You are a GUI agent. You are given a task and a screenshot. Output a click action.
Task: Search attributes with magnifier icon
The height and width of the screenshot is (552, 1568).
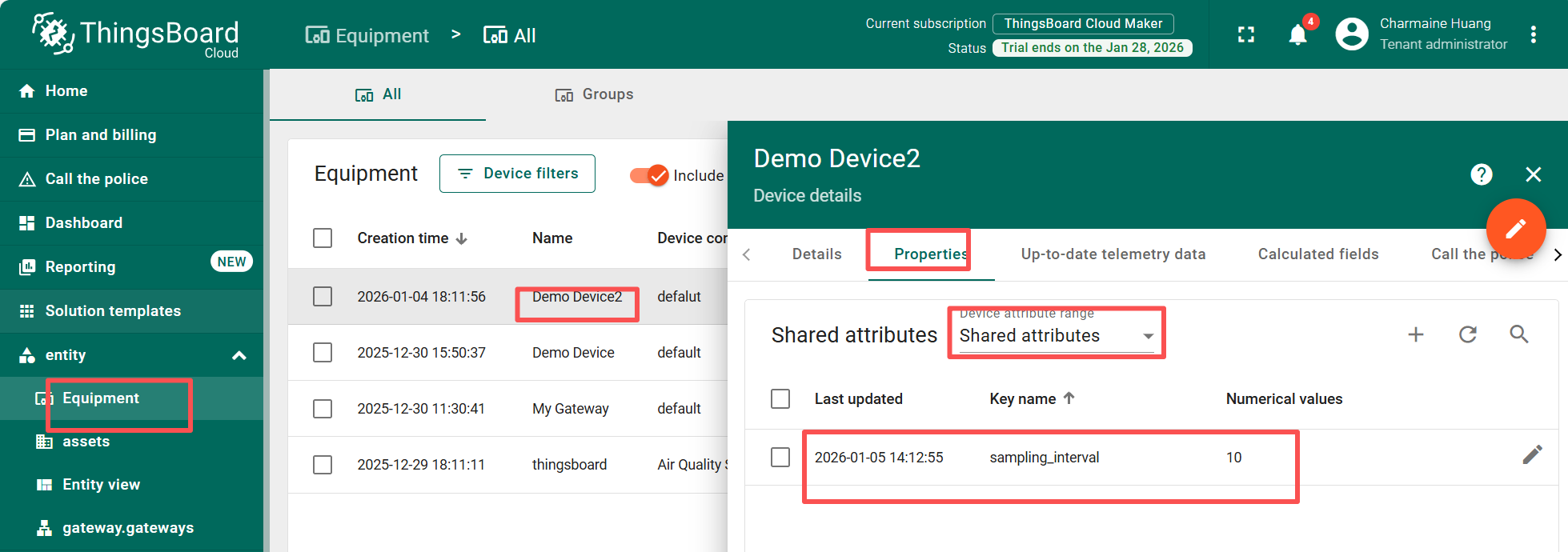pos(1518,334)
